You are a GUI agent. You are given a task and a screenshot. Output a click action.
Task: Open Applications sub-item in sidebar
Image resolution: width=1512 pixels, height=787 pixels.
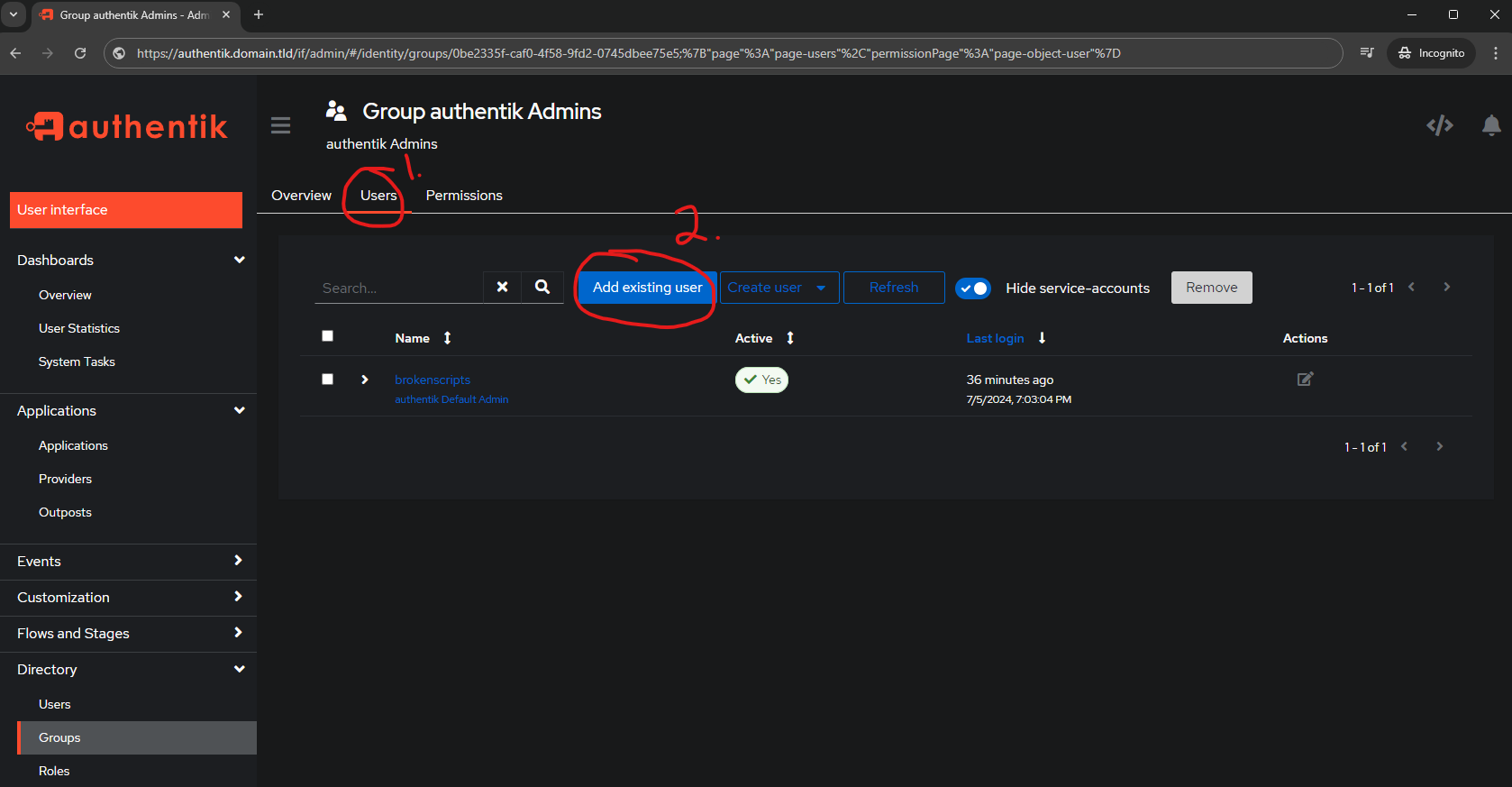pyautogui.click(x=73, y=445)
